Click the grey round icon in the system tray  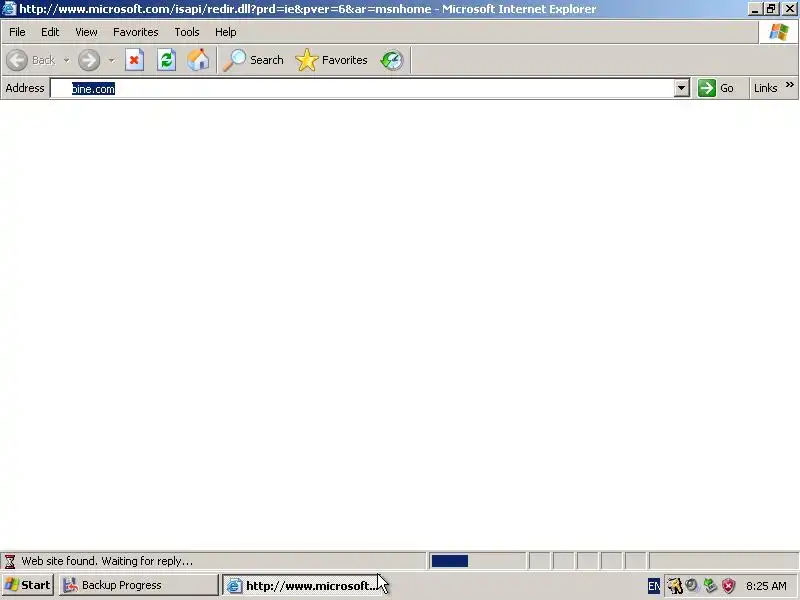click(692, 585)
